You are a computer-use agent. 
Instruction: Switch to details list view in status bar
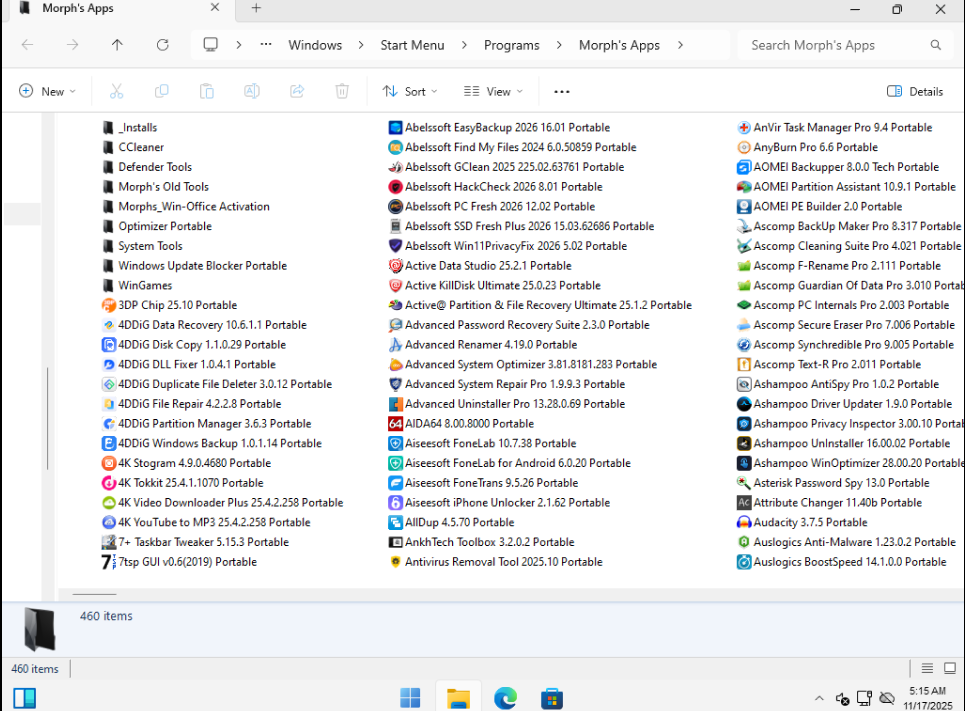click(927, 669)
